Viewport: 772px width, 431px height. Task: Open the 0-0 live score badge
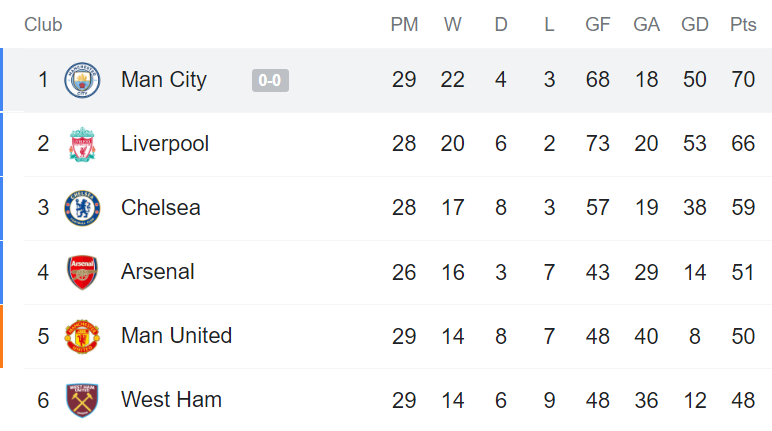270,80
